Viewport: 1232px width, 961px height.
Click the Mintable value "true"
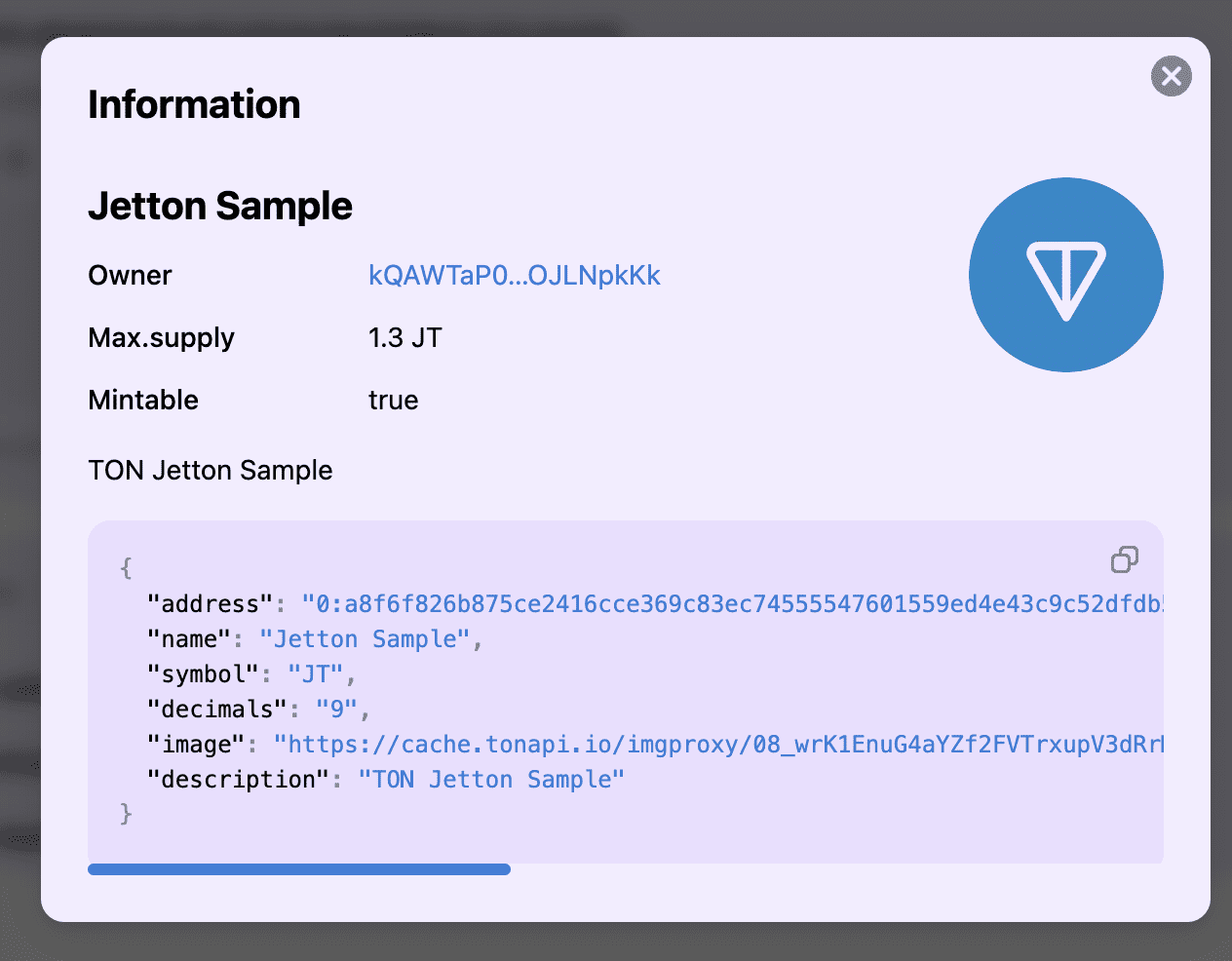pos(393,401)
